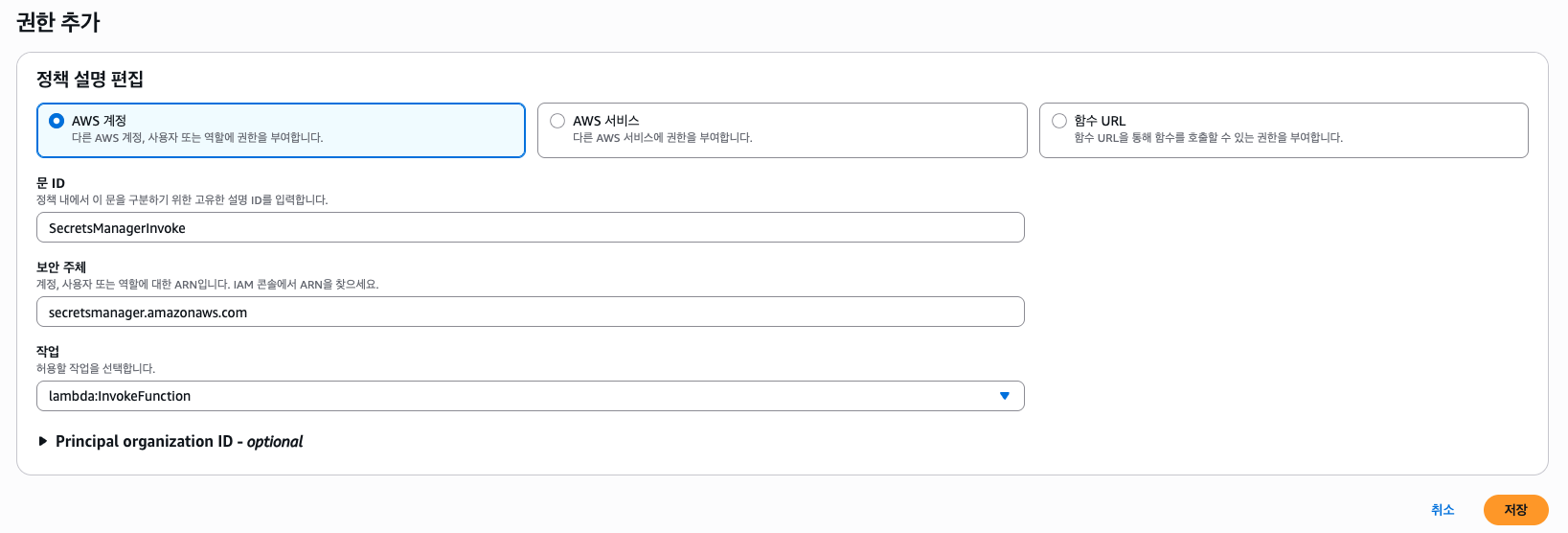Click the 함수 URL tile description text

tap(1208, 138)
